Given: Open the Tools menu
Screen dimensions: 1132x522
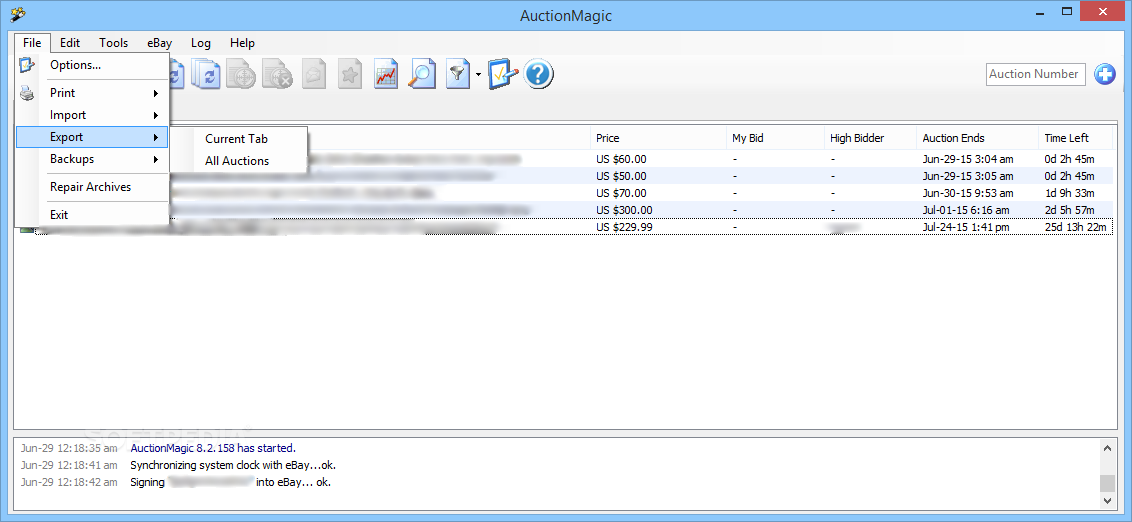Looking at the screenshot, I should (x=113, y=43).
